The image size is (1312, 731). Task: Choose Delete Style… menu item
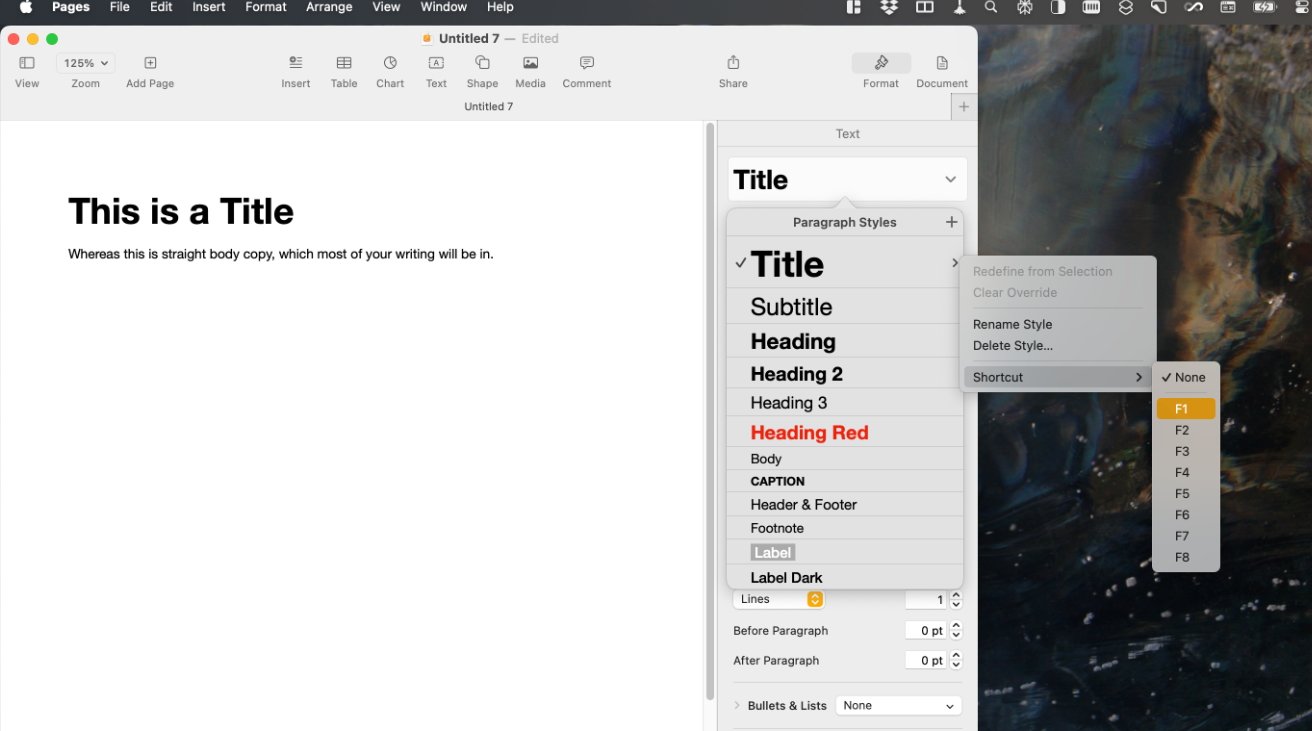coord(1012,346)
